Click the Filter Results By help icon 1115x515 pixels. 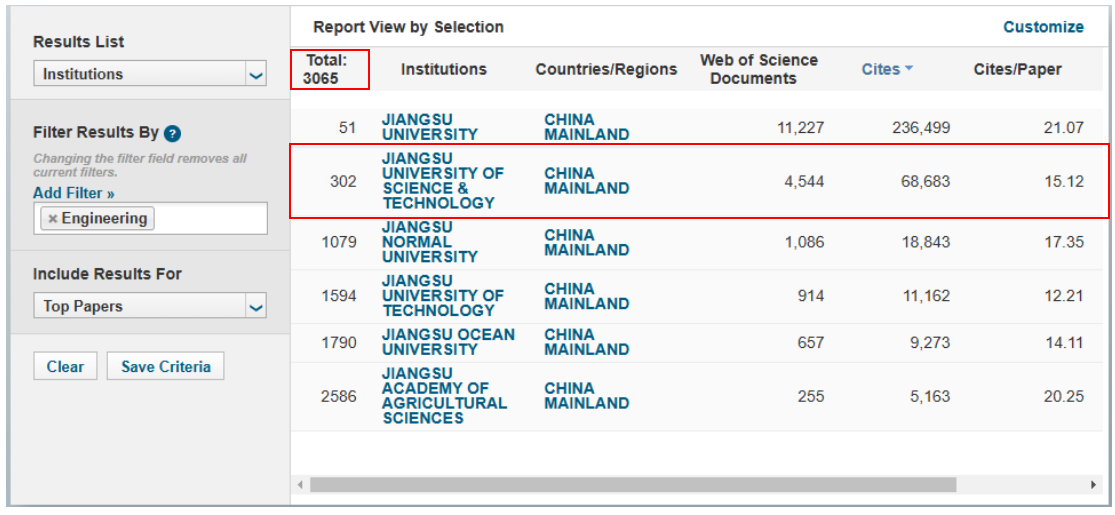(171, 133)
